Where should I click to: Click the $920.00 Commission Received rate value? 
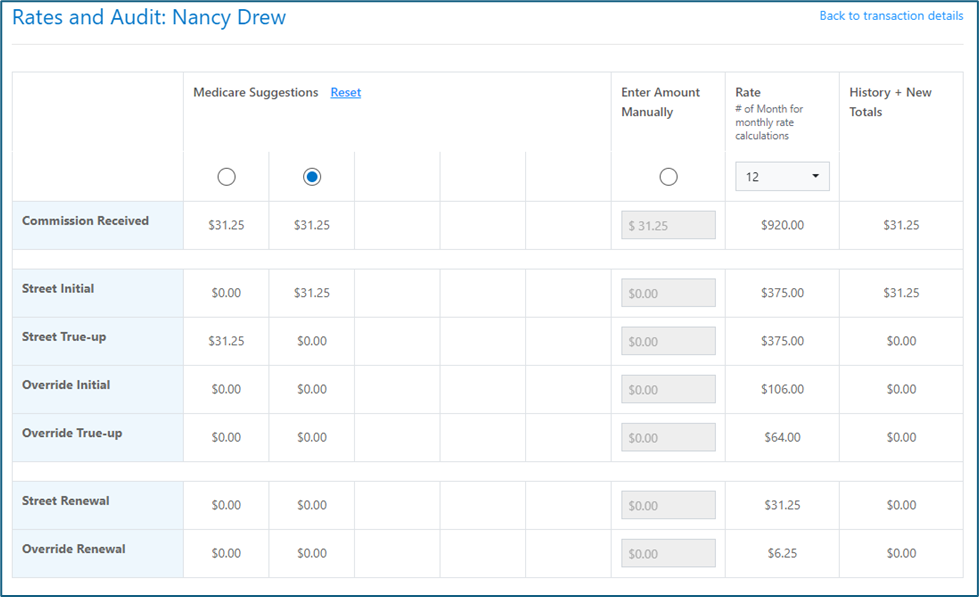click(782, 226)
